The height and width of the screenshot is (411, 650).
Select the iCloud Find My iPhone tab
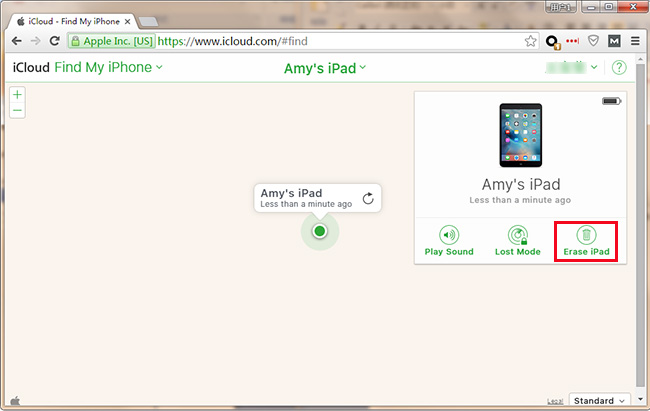(x=73, y=22)
